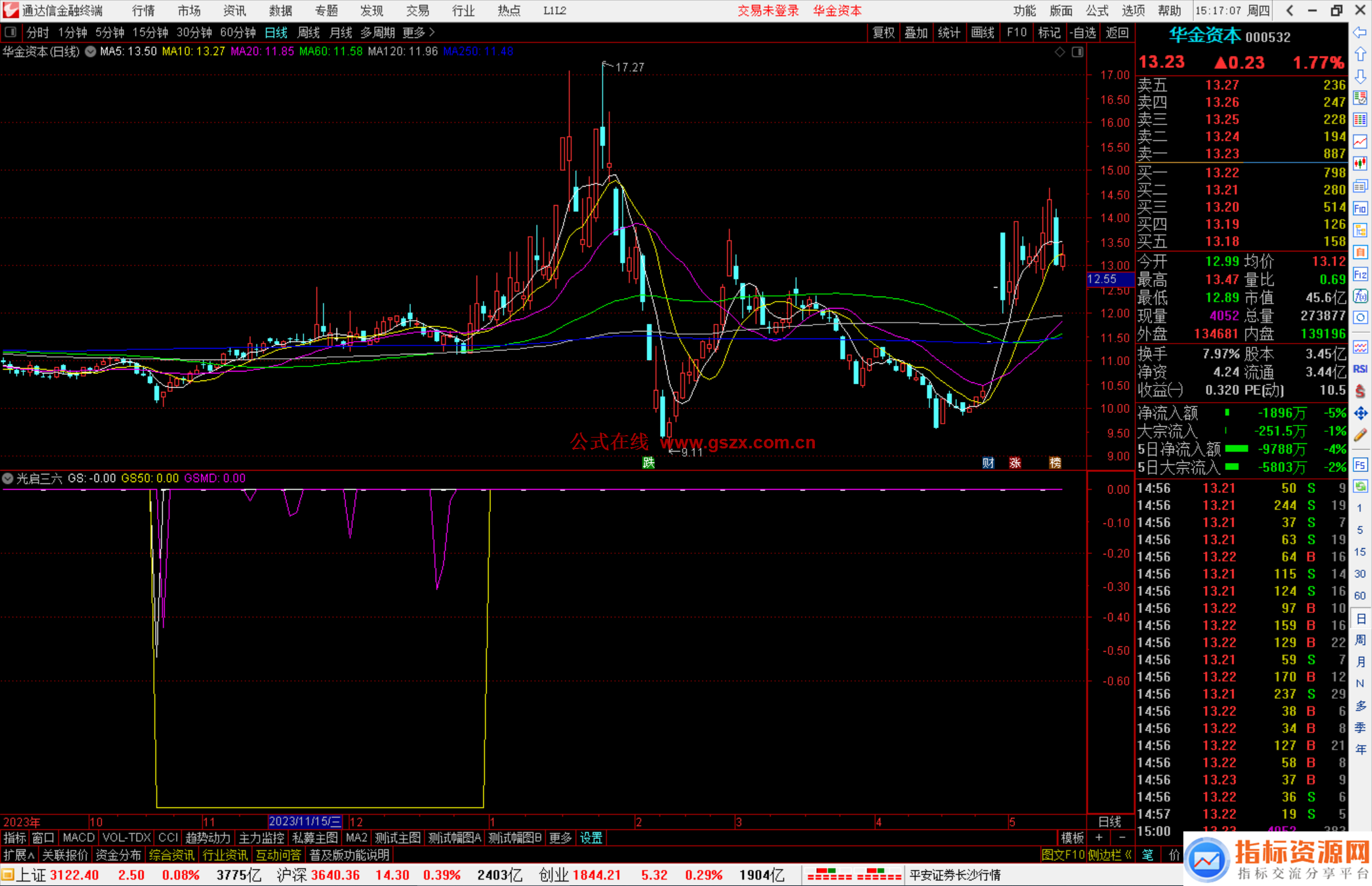Switch to 5-minute period in right sidebar

(x=1360, y=530)
